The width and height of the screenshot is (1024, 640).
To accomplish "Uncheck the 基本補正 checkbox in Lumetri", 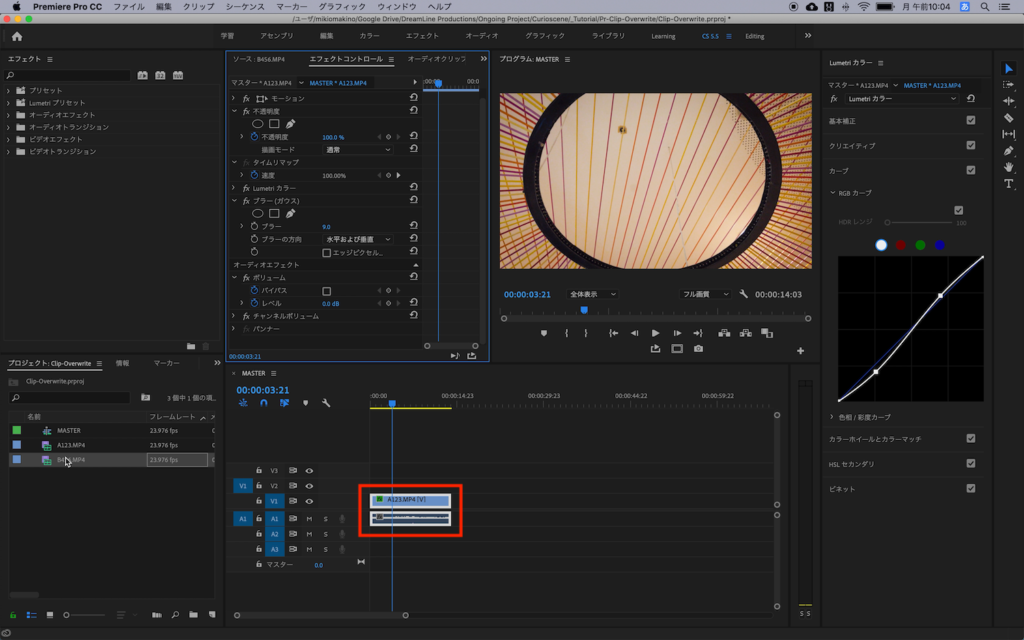I will [970, 120].
